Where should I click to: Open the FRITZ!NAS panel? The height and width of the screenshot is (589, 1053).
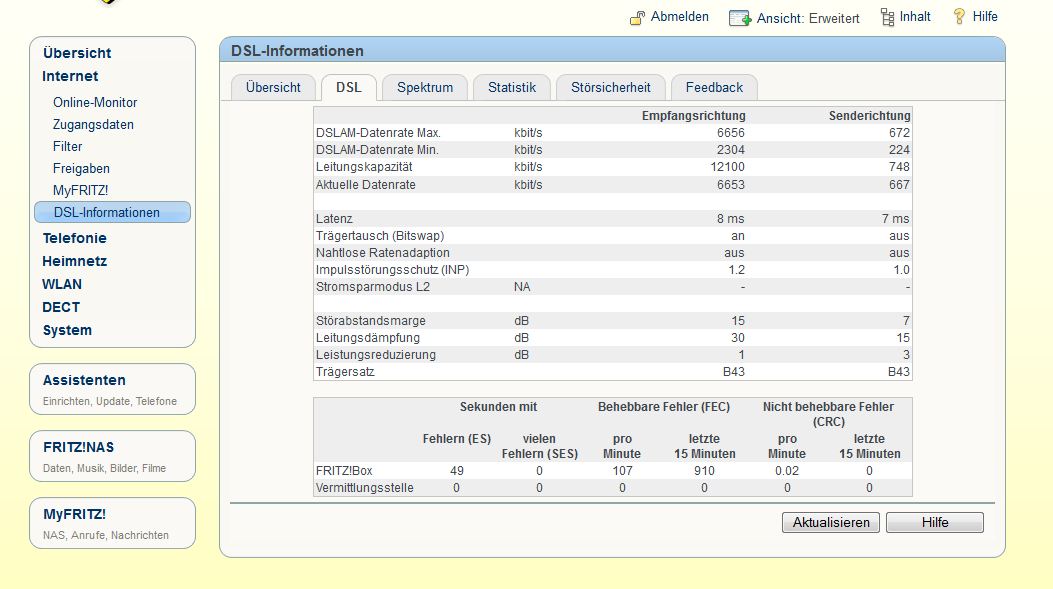(112, 457)
